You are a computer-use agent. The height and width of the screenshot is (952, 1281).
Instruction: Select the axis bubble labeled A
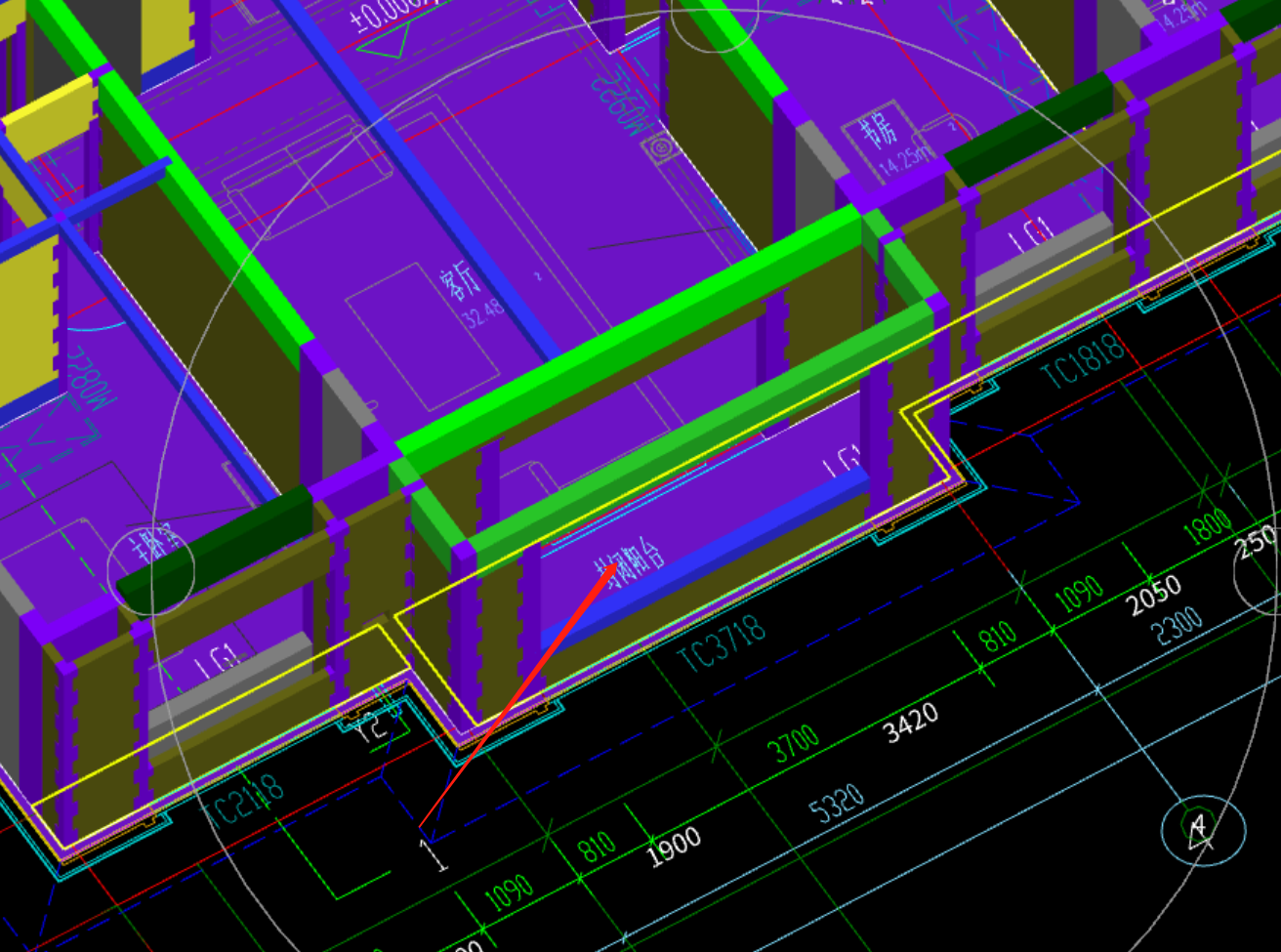click(x=1203, y=829)
